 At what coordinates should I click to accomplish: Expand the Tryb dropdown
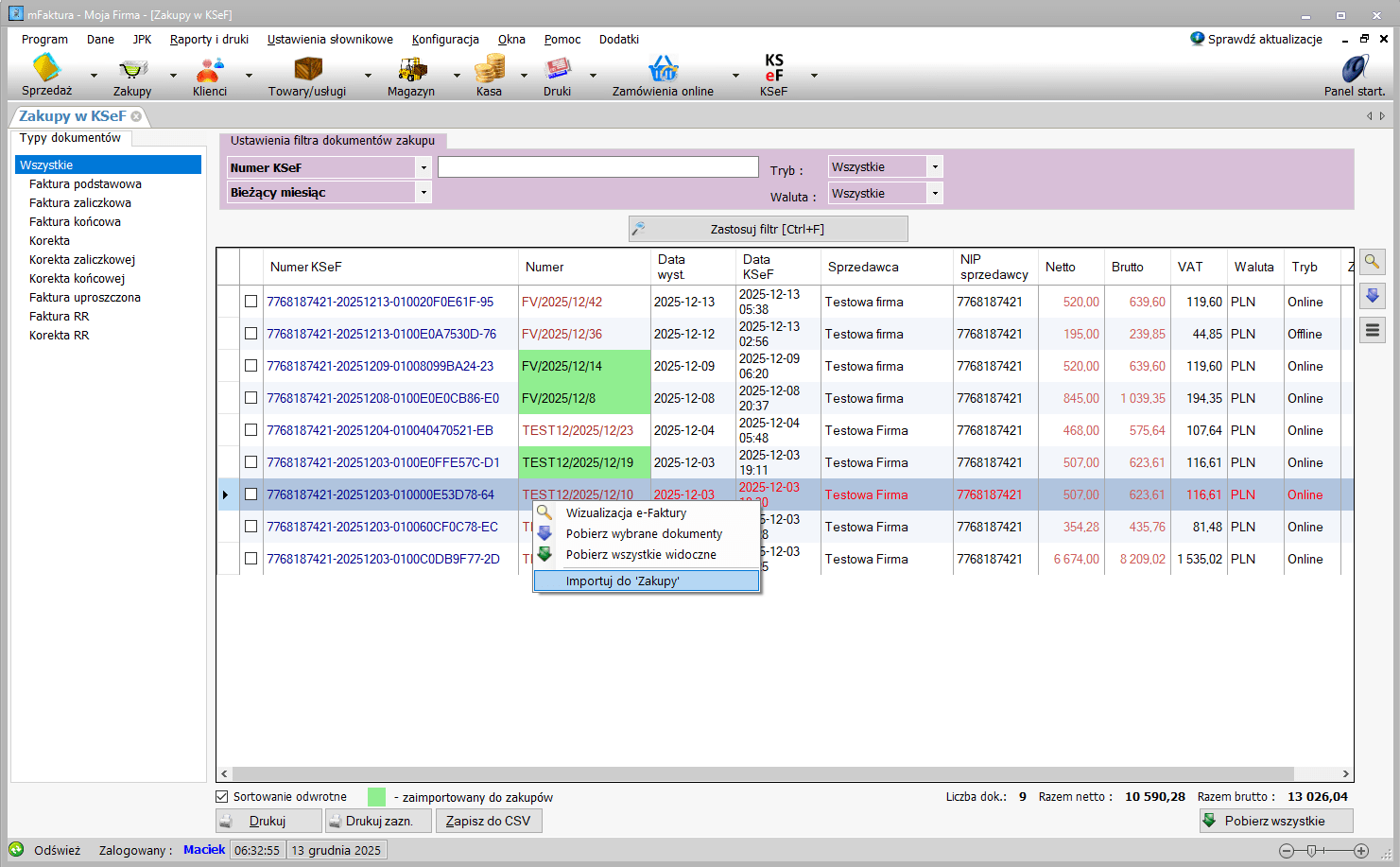935,167
